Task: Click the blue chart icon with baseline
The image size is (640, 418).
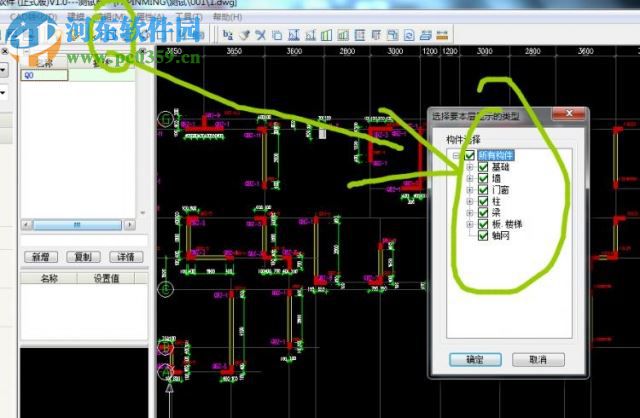Action: [x=293, y=35]
